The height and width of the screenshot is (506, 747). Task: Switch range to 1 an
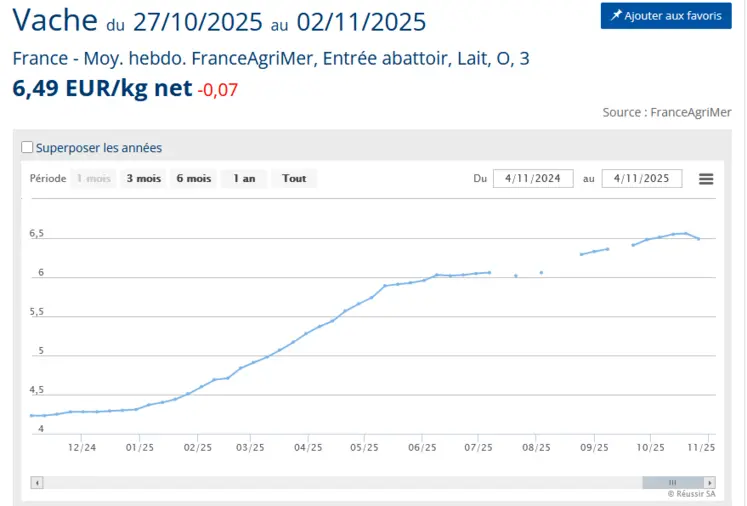pos(244,179)
